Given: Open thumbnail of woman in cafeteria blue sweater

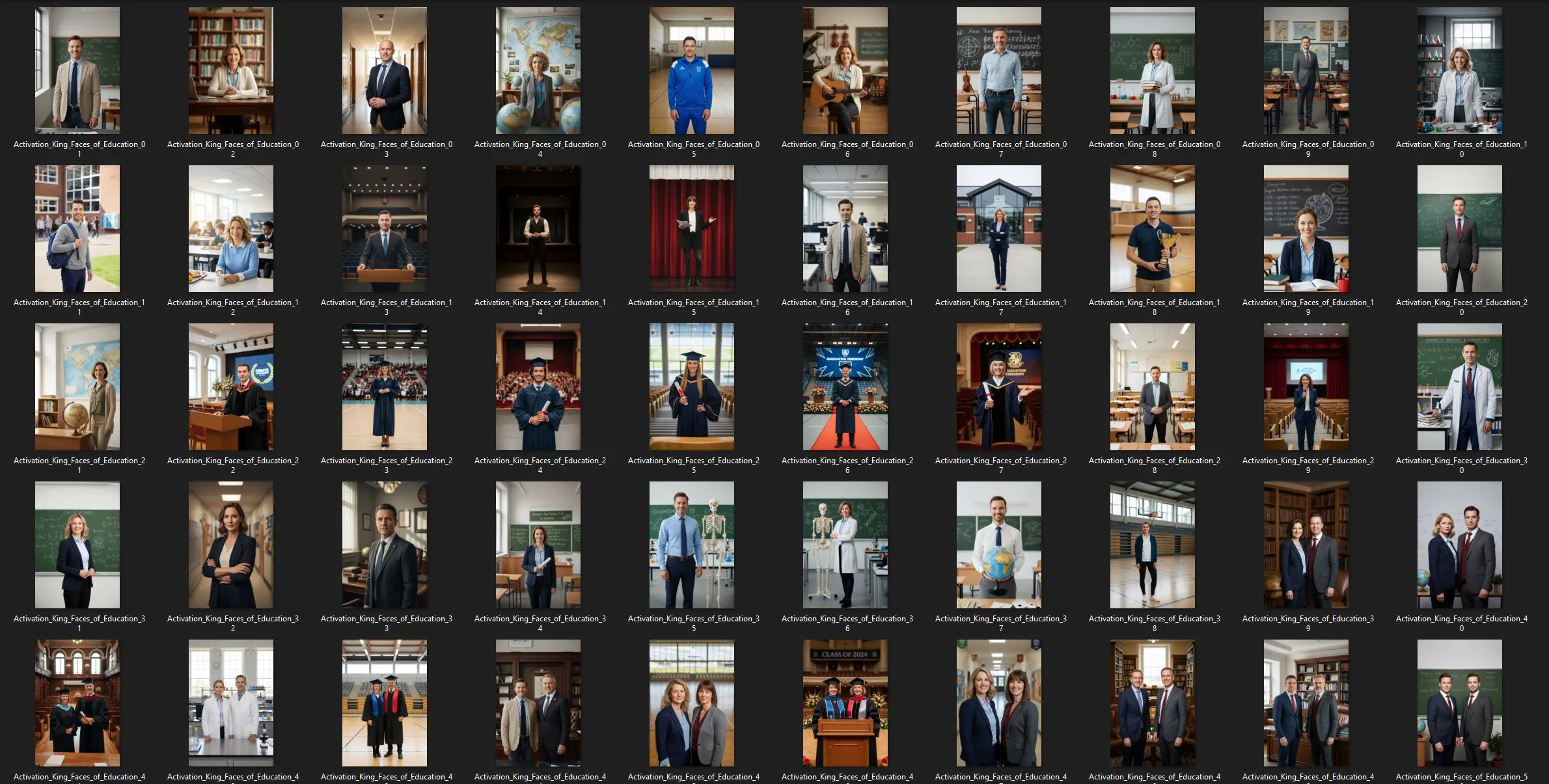Looking at the screenshot, I should tap(230, 228).
